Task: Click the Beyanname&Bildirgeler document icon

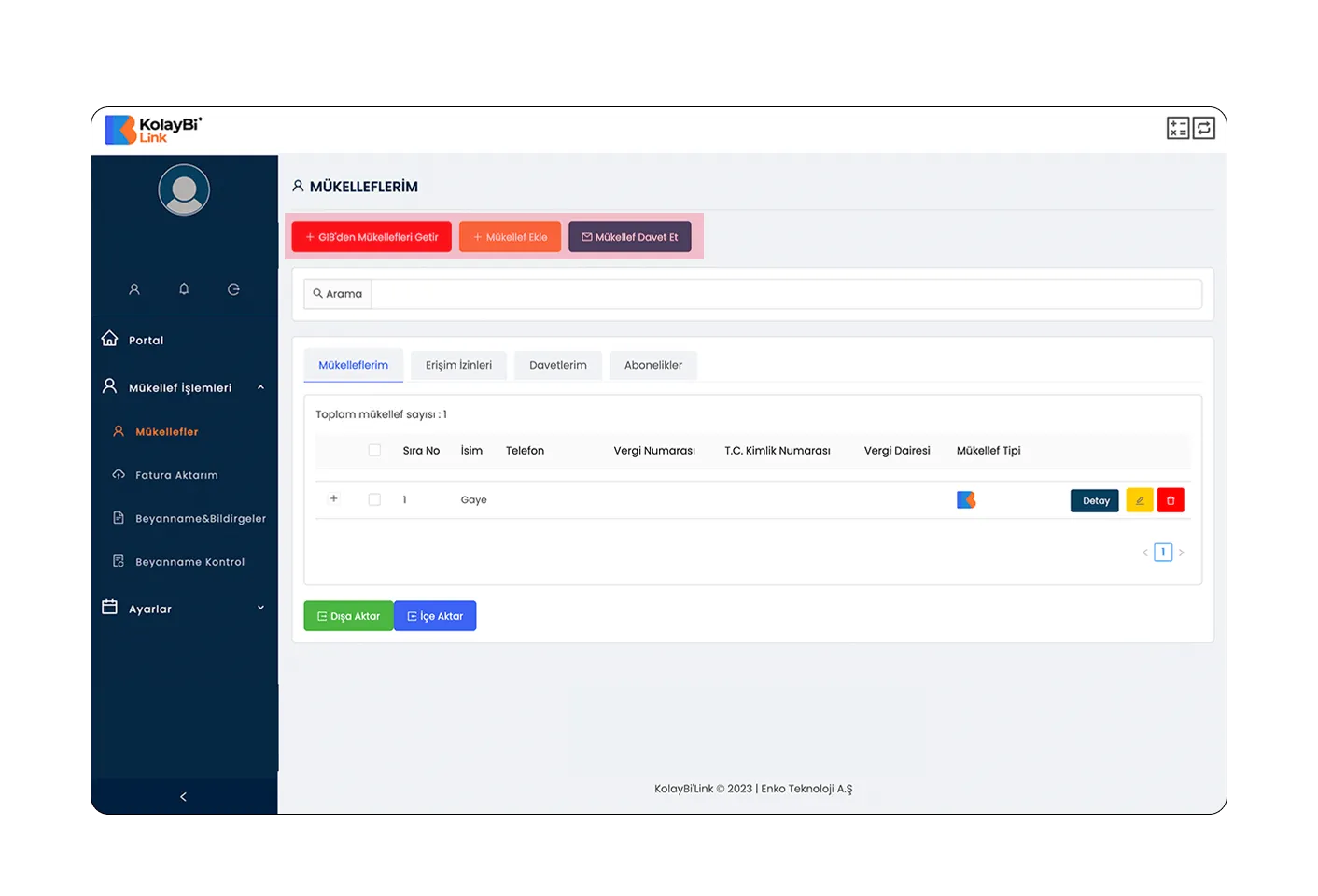Action: coord(119,517)
